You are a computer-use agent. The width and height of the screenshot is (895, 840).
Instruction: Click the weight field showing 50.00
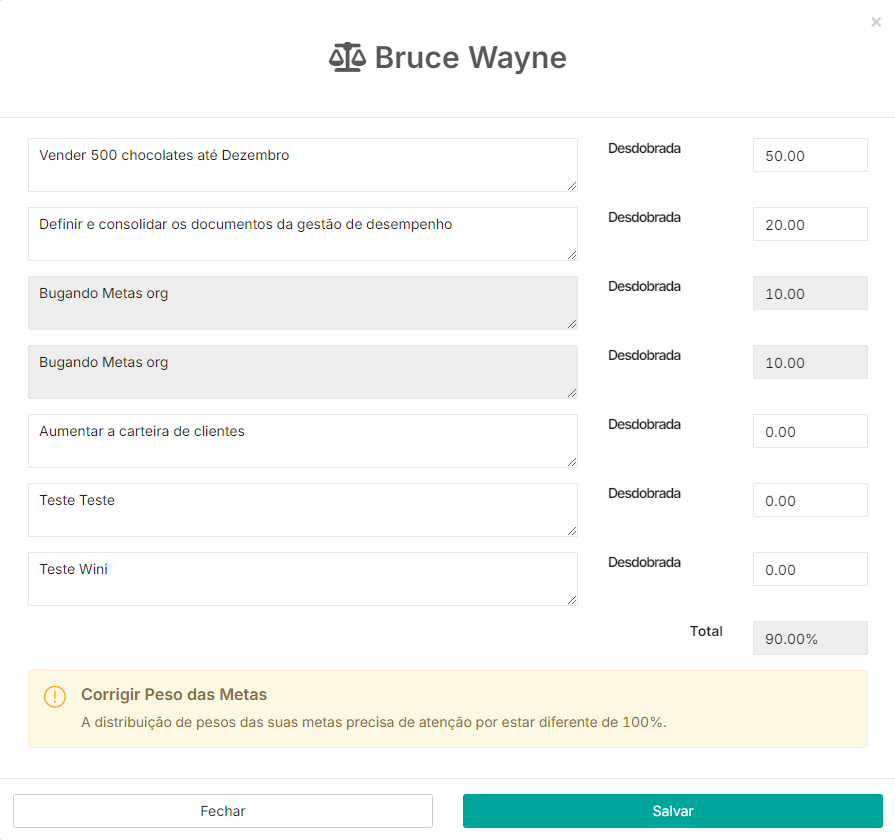point(810,155)
